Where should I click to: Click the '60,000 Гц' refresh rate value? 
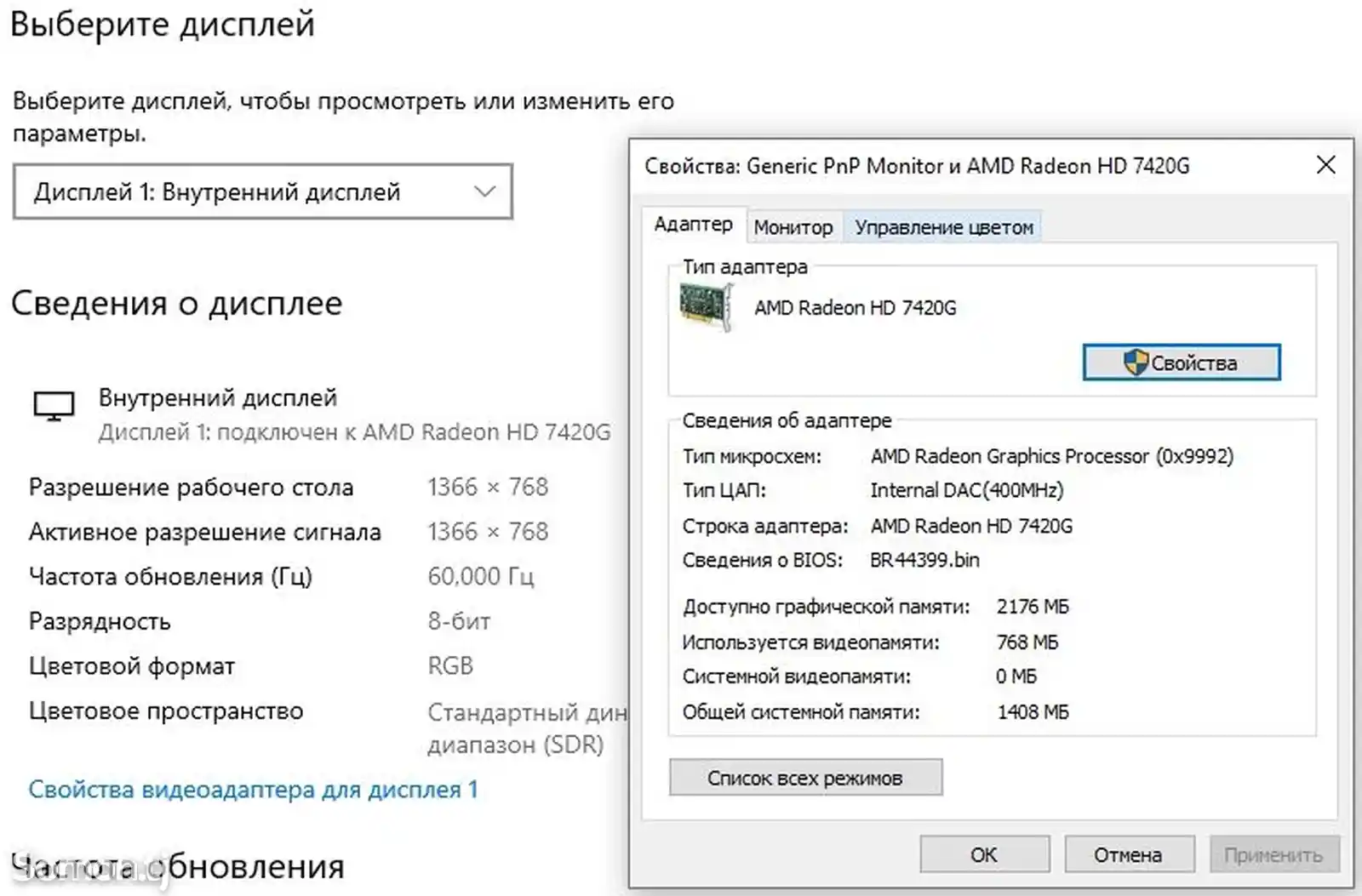tap(480, 576)
